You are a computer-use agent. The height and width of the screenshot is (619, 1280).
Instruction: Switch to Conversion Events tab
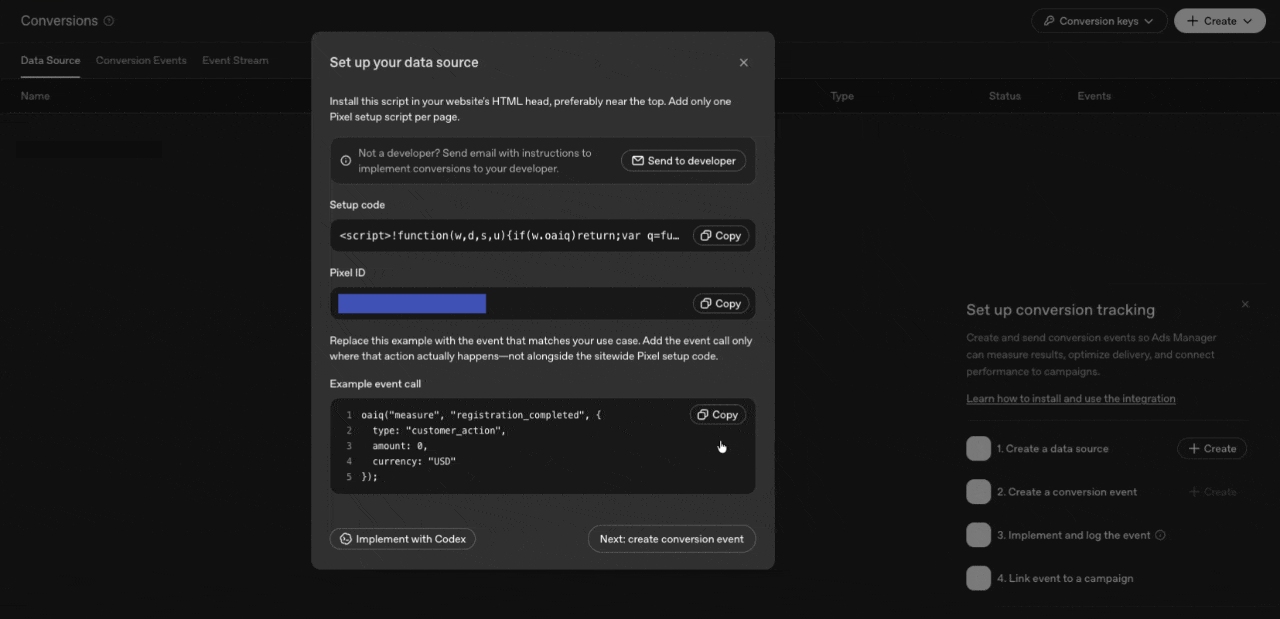tap(141, 61)
